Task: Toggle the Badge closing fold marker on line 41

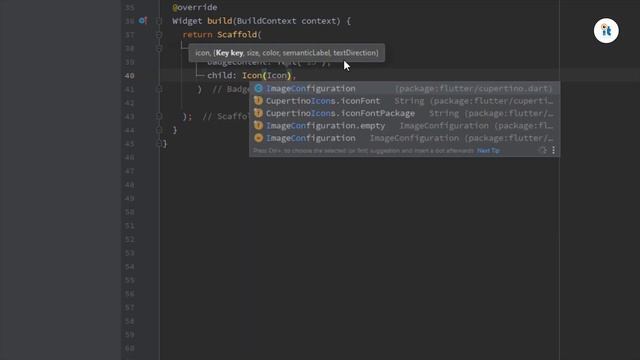Action: (x=159, y=89)
